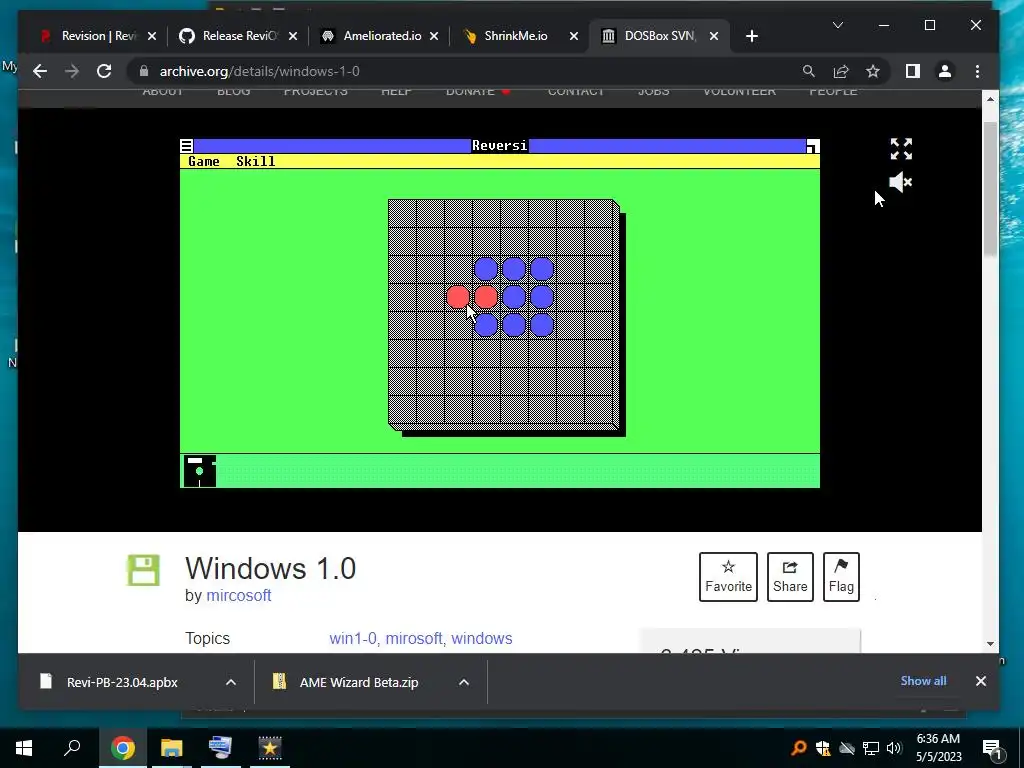The height and width of the screenshot is (768, 1024).
Task: Open the Chrome three-dot menu
Action: click(978, 71)
